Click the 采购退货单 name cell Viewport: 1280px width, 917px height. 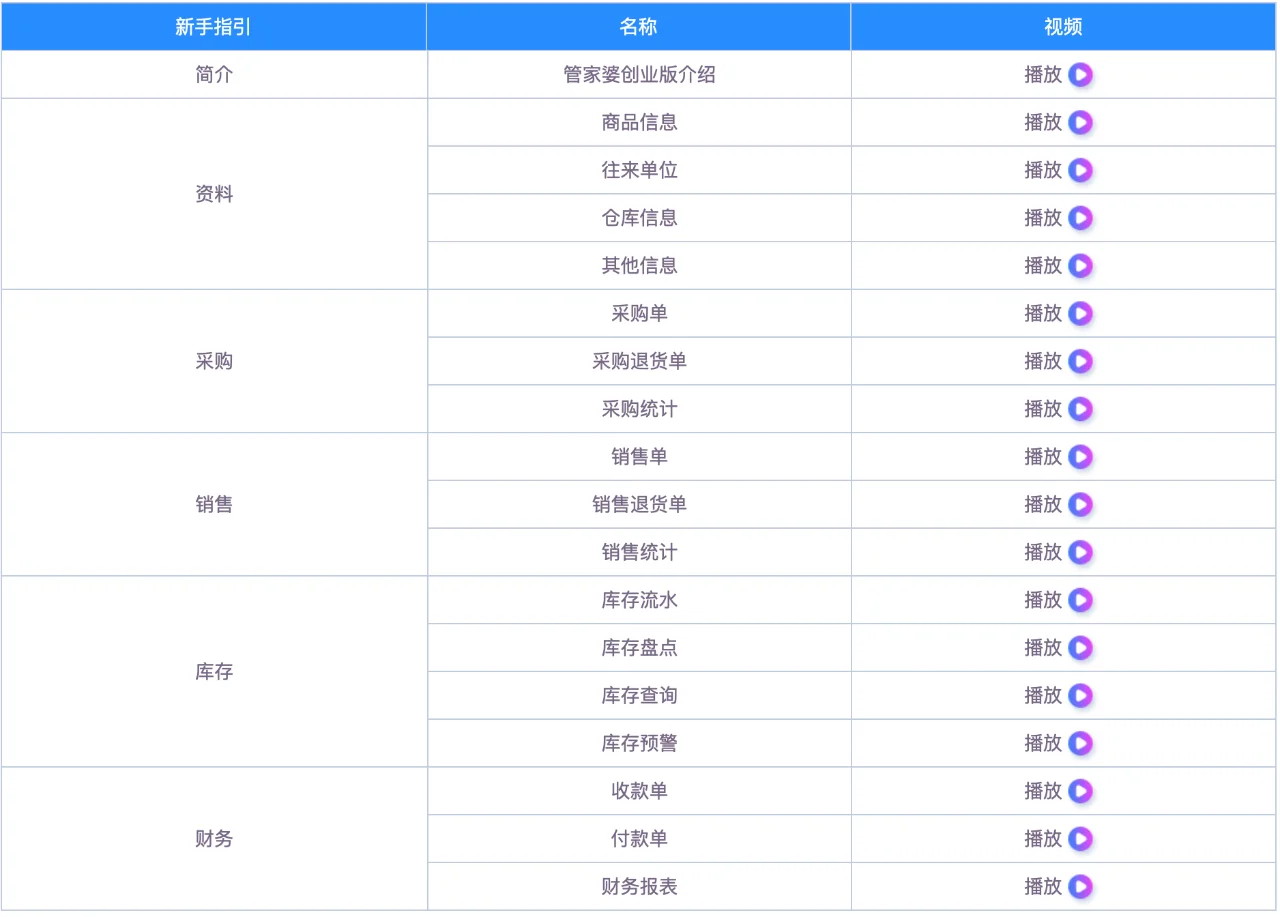tap(639, 361)
